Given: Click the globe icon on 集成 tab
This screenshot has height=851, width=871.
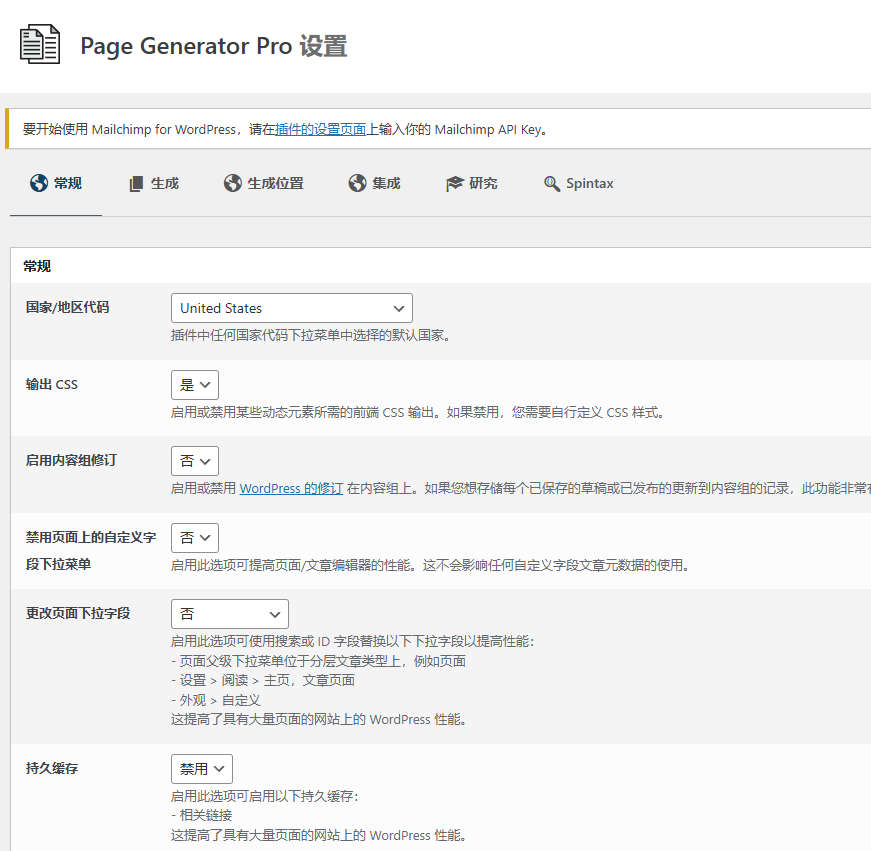Looking at the screenshot, I should pyautogui.click(x=357, y=183).
